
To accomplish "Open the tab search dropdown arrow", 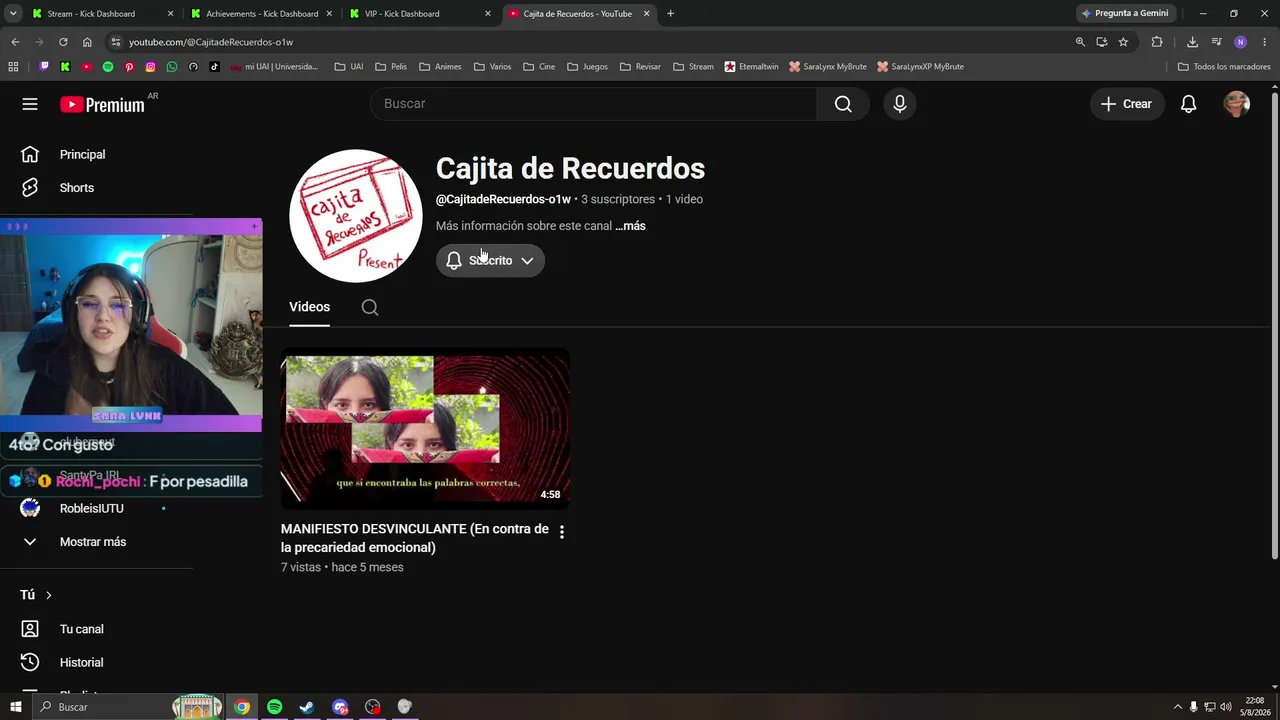I will point(13,14).
